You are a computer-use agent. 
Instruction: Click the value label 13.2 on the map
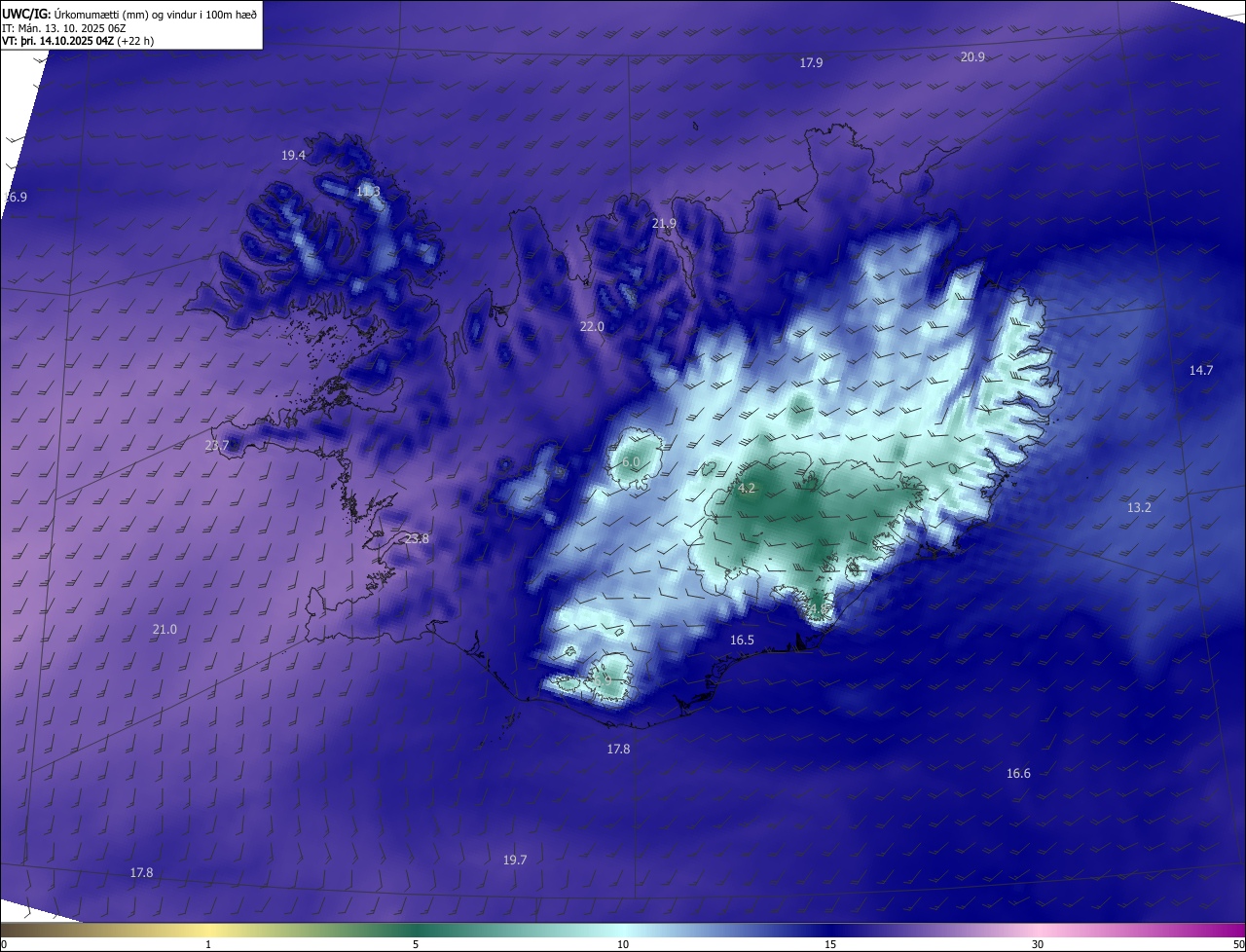pos(1139,508)
